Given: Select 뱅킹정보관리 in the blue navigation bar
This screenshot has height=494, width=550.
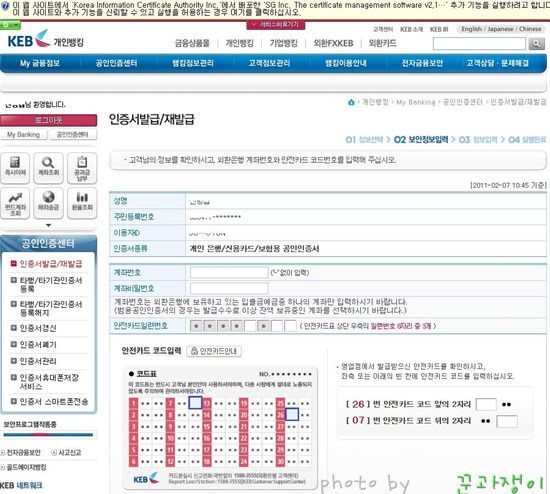Looking at the screenshot, I should click(x=193, y=63).
